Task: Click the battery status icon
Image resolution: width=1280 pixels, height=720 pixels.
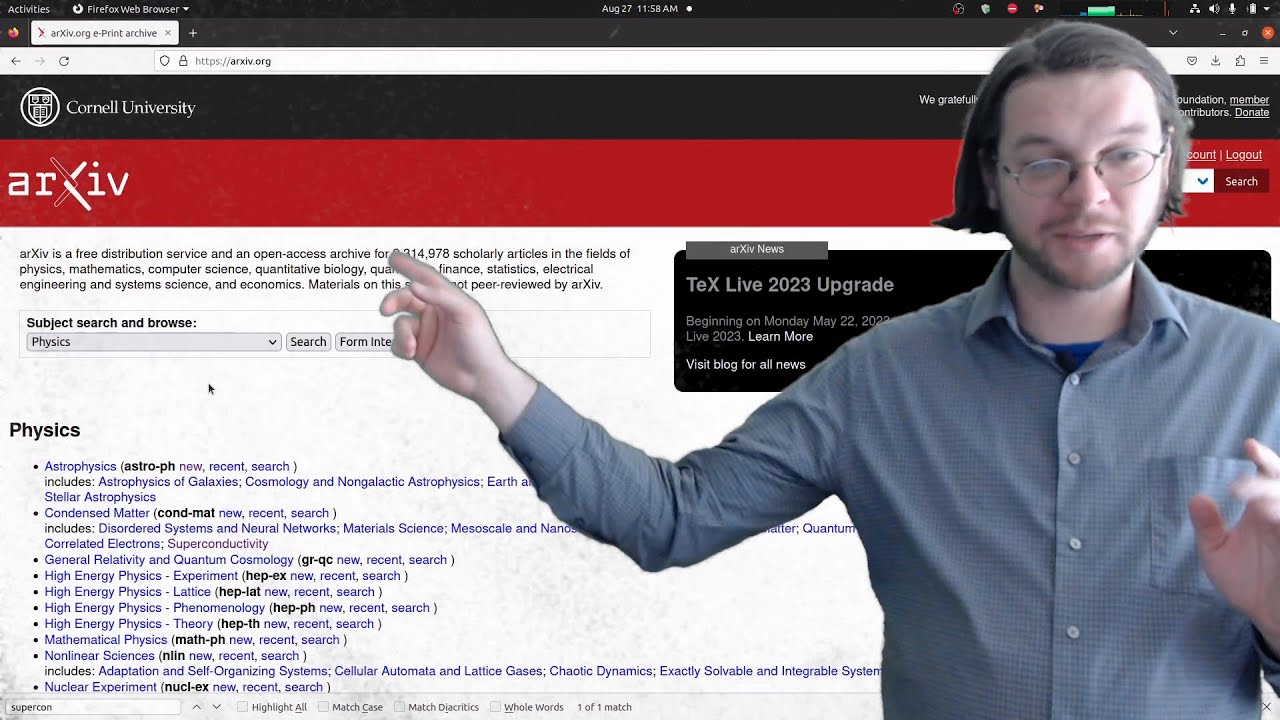Action: pyautogui.click(x=1252, y=9)
